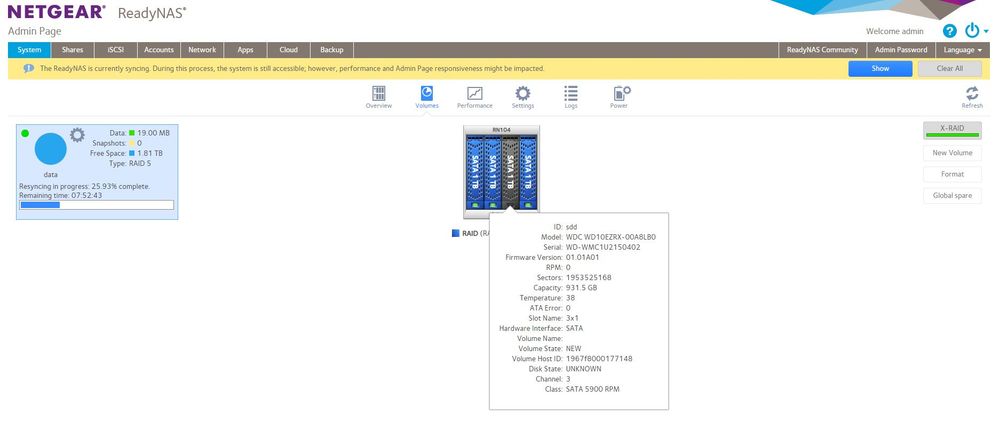Click the Format button
Screen dimensions: 999x446
(952, 174)
